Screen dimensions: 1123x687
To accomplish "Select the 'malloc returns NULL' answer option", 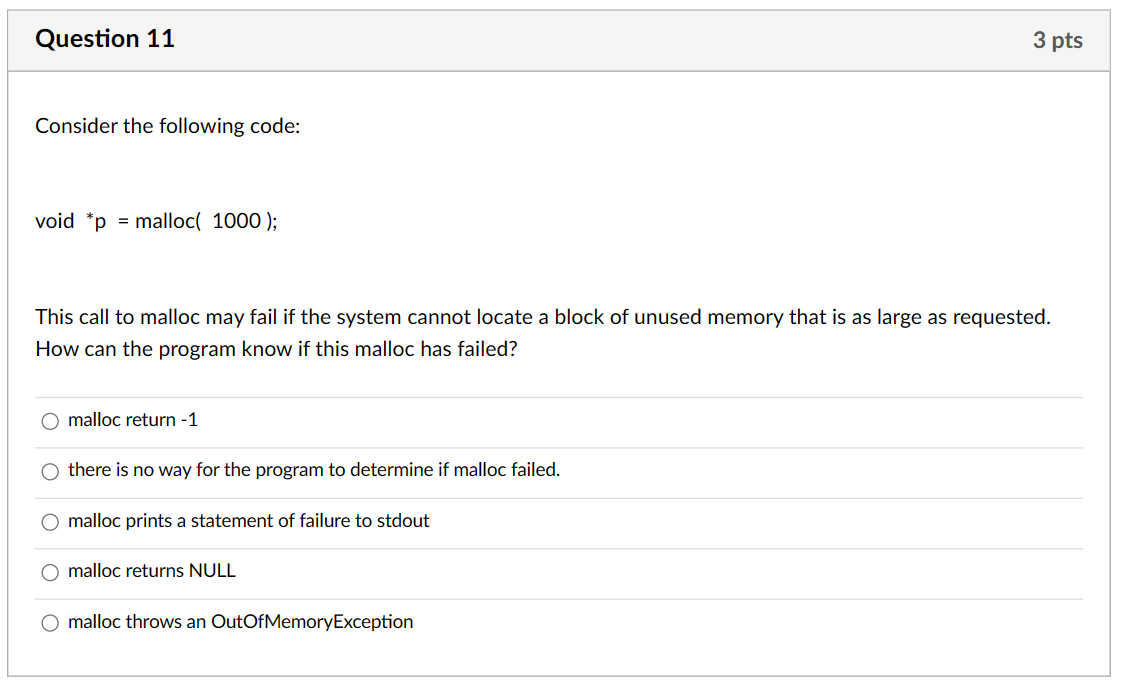I will [x=50, y=572].
